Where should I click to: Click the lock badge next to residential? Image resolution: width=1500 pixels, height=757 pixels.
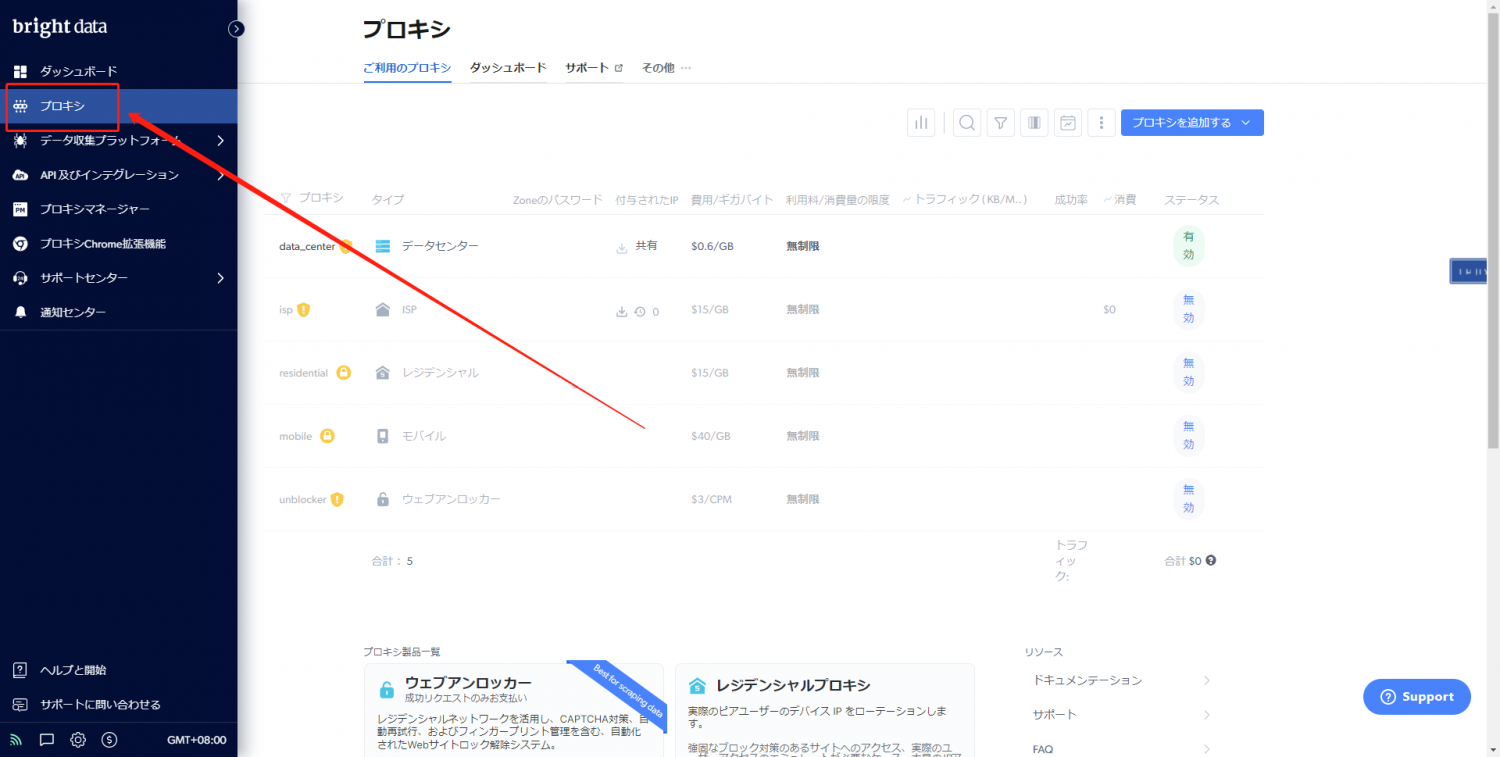tap(343, 373)
